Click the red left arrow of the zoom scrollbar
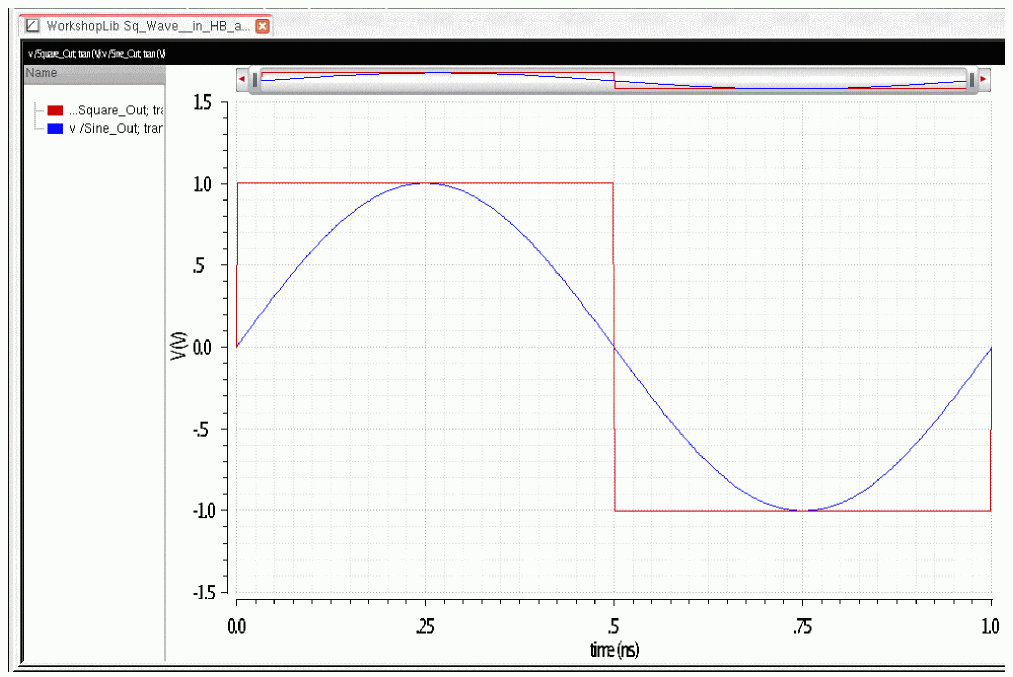This screenshot has width=1013, height=677. coord(242,79)
